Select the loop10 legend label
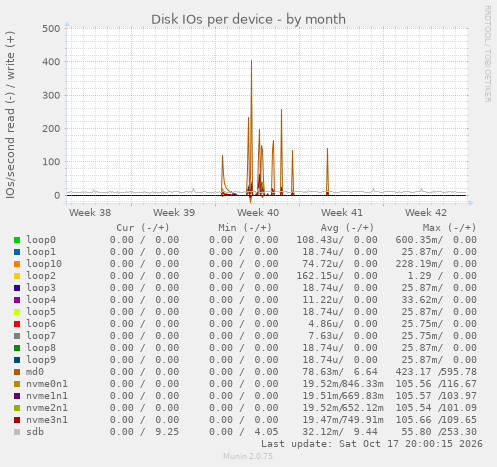497x467 pixels. (x=44, y=264)
